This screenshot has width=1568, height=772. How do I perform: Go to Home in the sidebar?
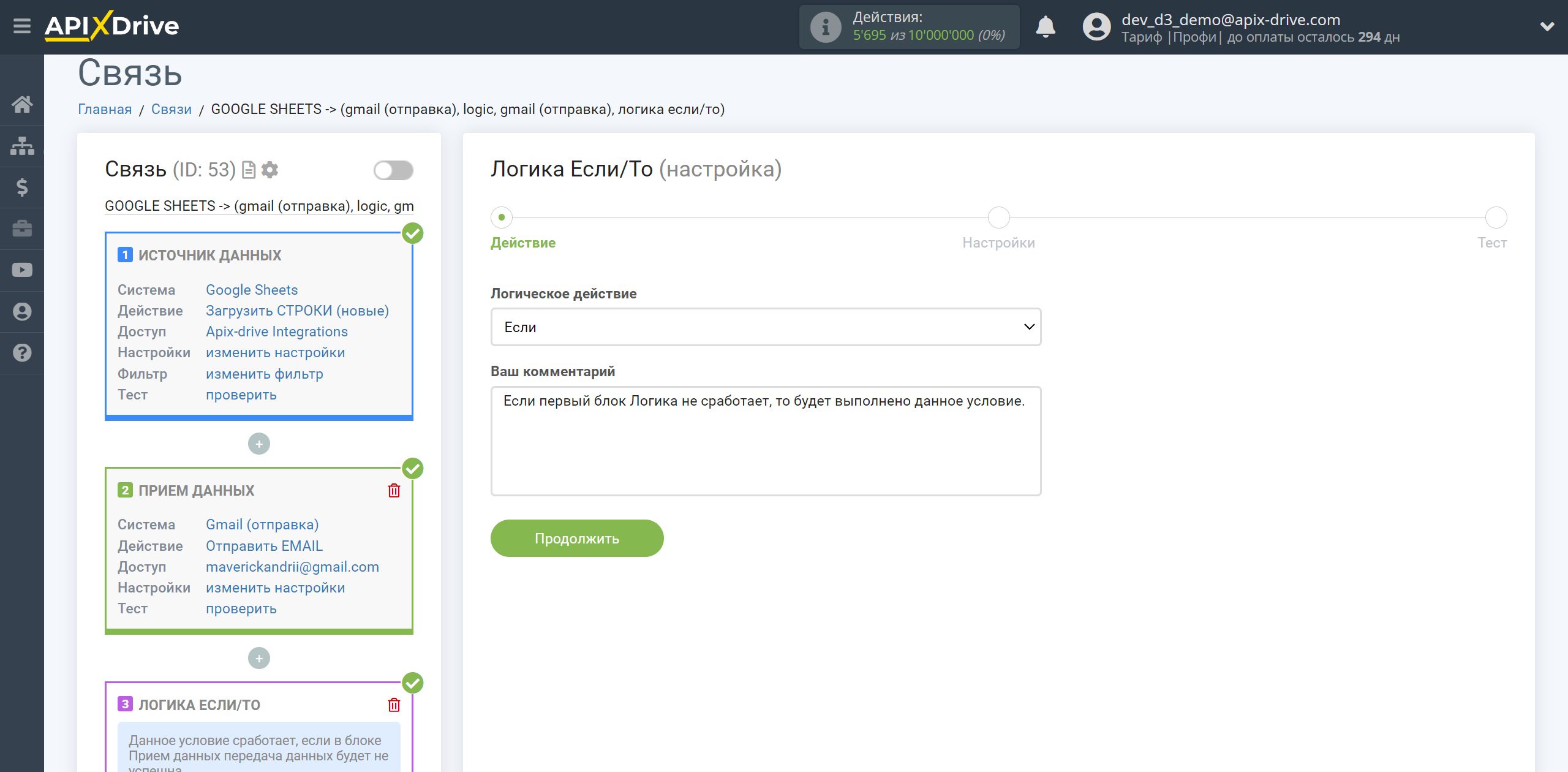[x=22, y=104]
